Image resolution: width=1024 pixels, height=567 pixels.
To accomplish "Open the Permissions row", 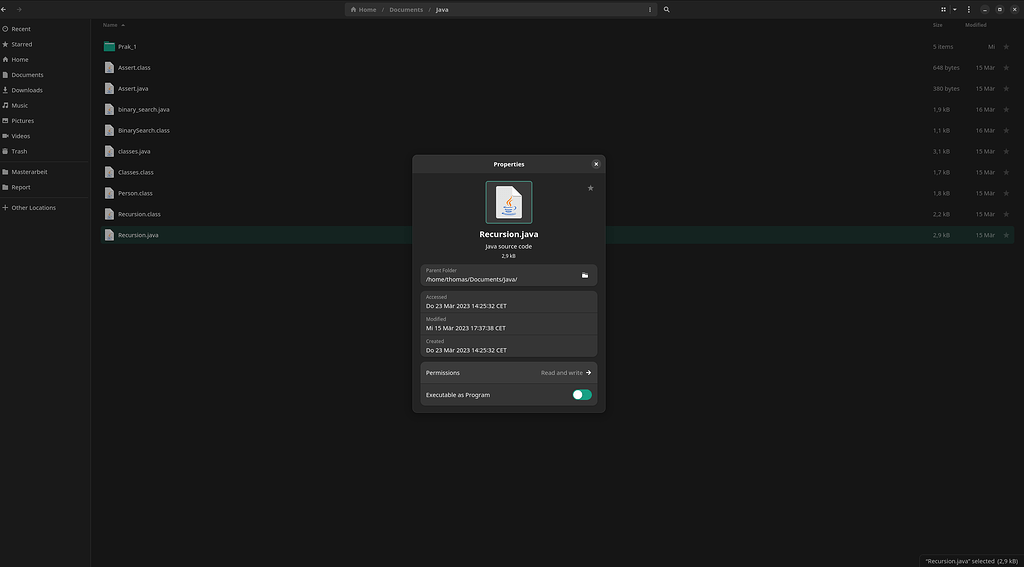I will click(508, 373).
